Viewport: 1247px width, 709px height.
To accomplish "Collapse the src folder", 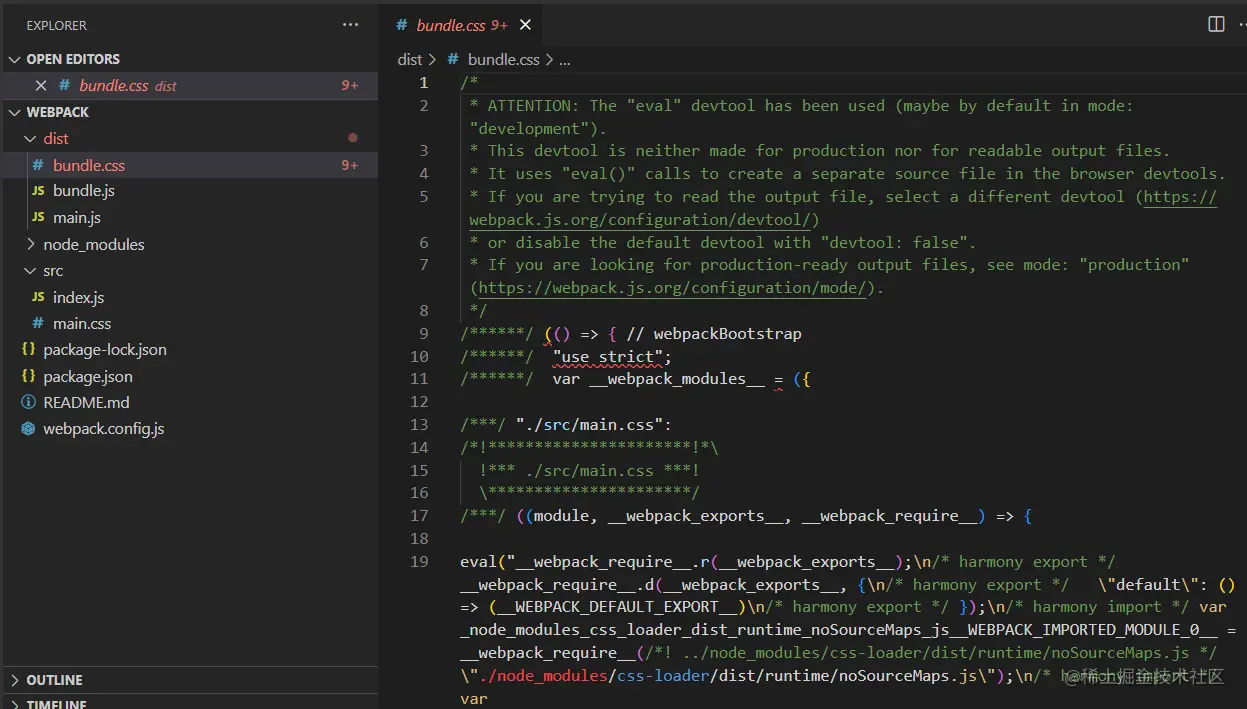I will [30, 270].
